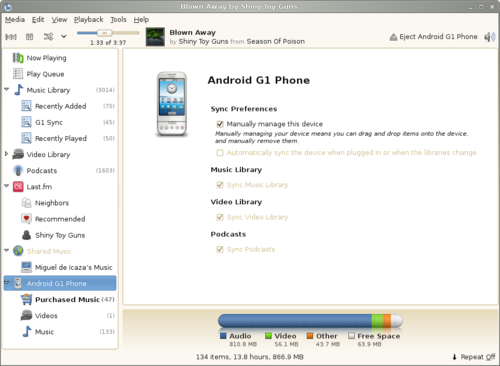Collapse the Music Library tree
This screenshot has height=366, width=500.
coord(7,89)
